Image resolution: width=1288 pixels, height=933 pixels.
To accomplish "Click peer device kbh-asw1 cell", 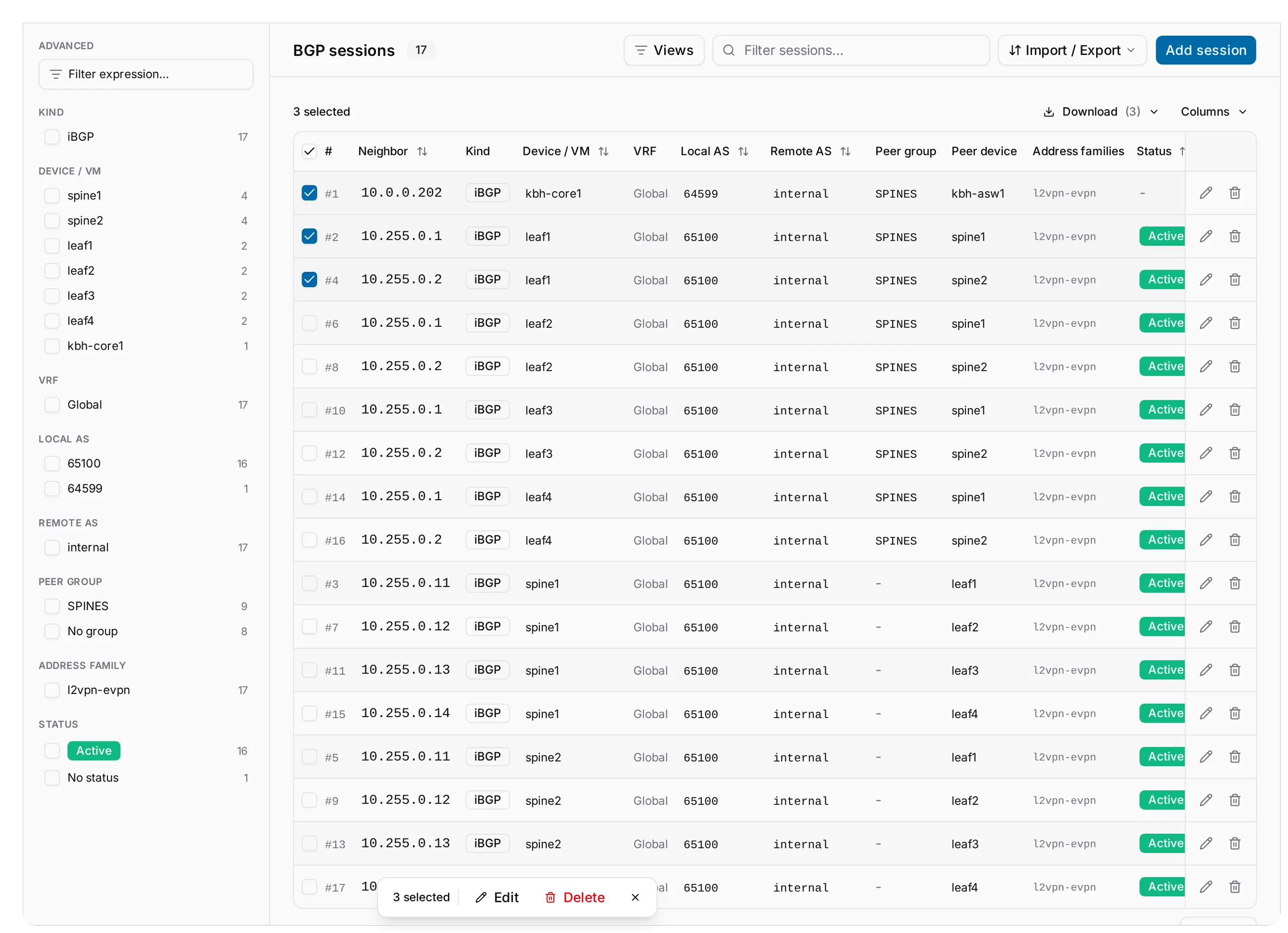I will (x=978, y=194).
